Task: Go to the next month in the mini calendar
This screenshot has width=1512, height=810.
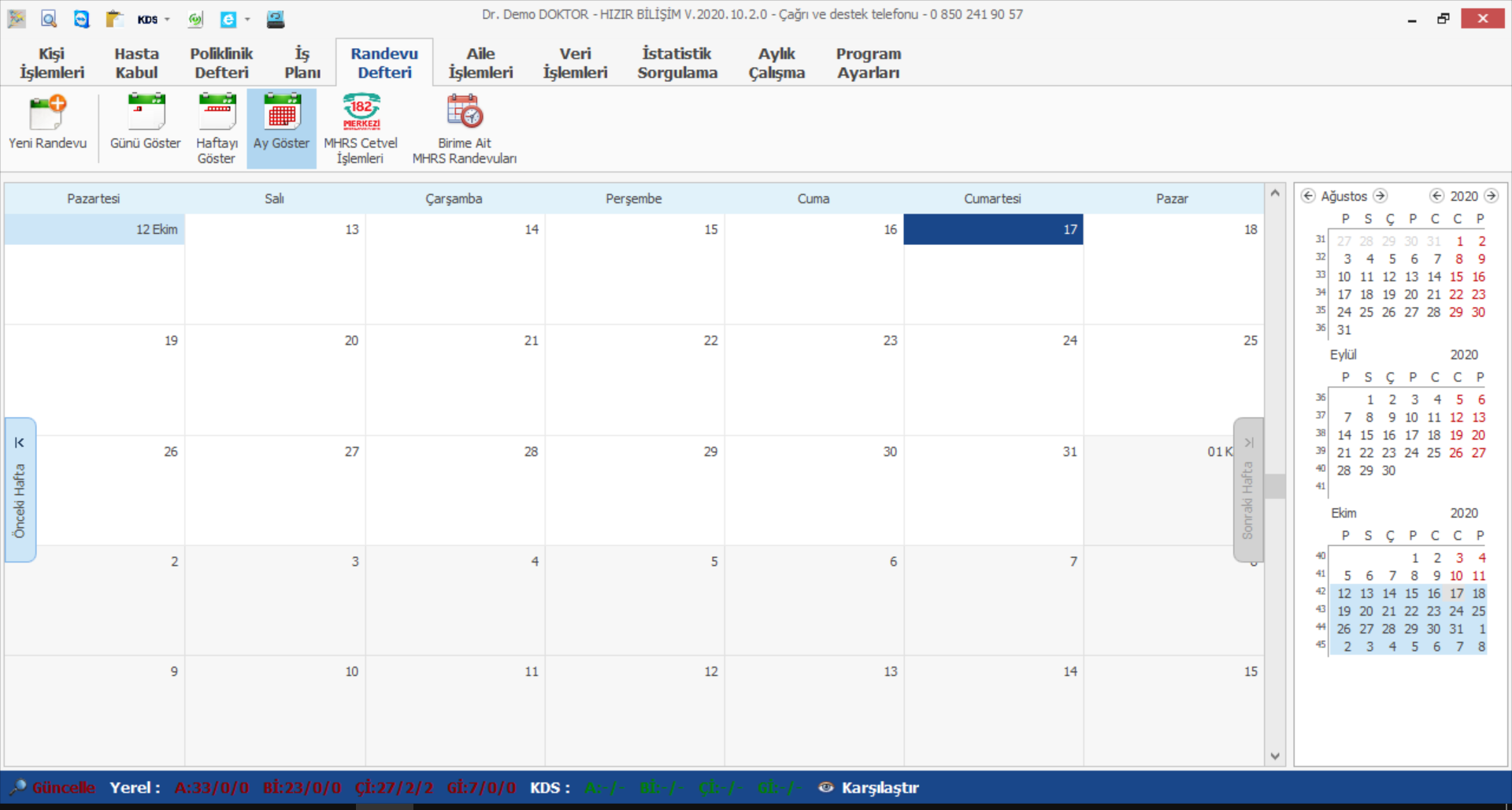Action: click(x=1380, y=195)
